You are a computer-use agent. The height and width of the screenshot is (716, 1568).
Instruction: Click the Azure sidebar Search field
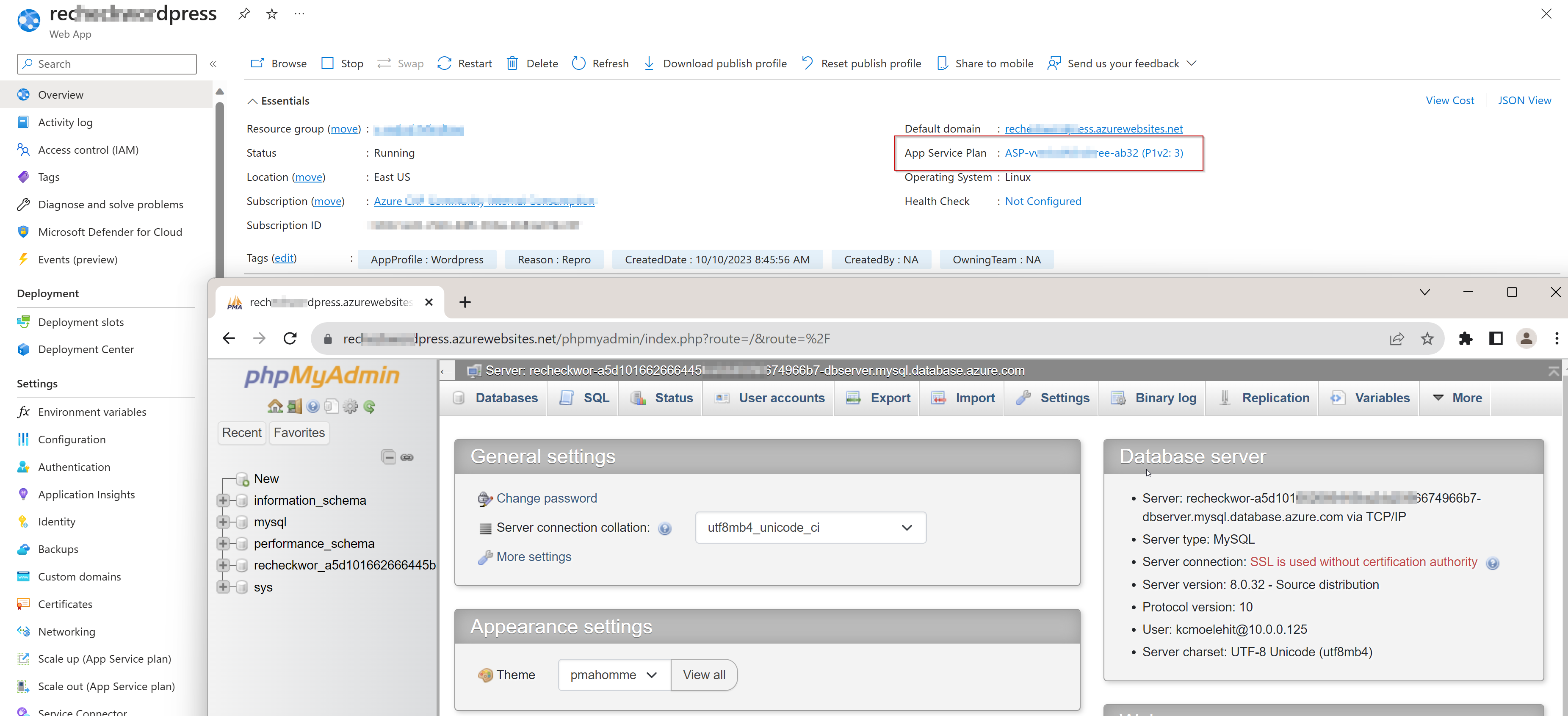click(107, 64)
